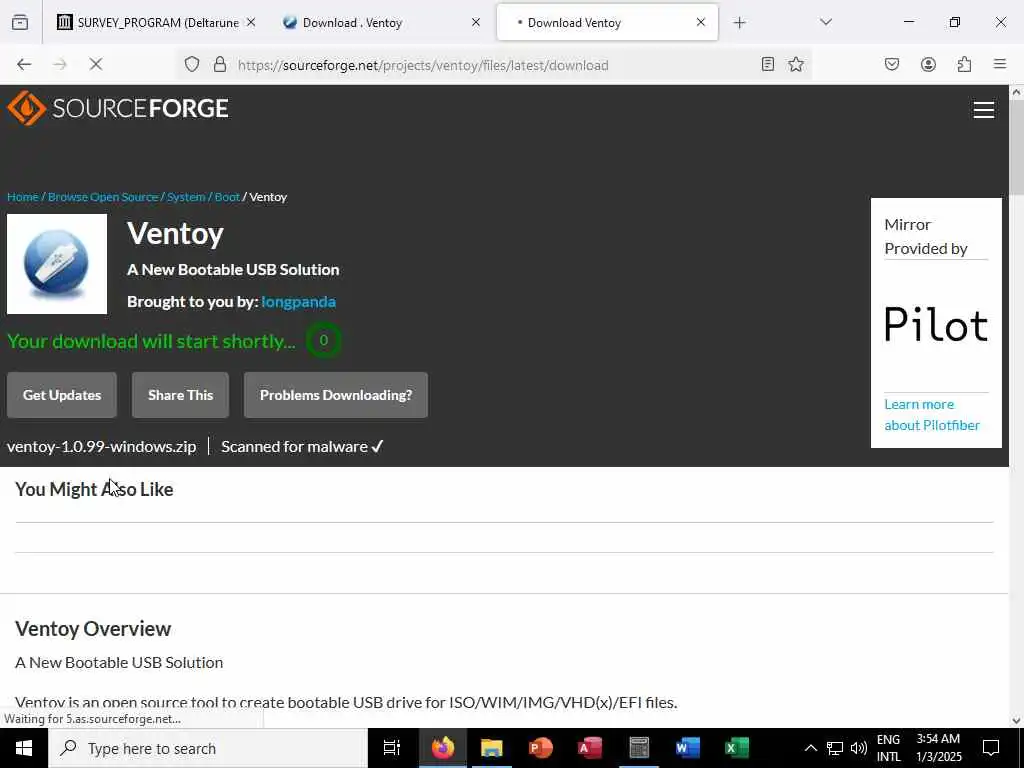This screenshot has height=768, width=1024.
Task: Close the Download . Ventoy tab
Action: (476, 22)
